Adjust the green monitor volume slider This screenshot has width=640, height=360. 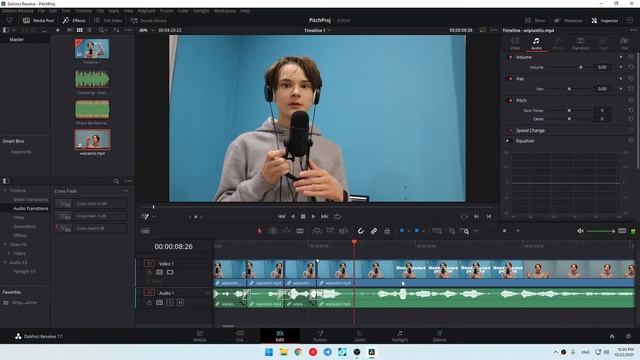(x=601, y=231)
